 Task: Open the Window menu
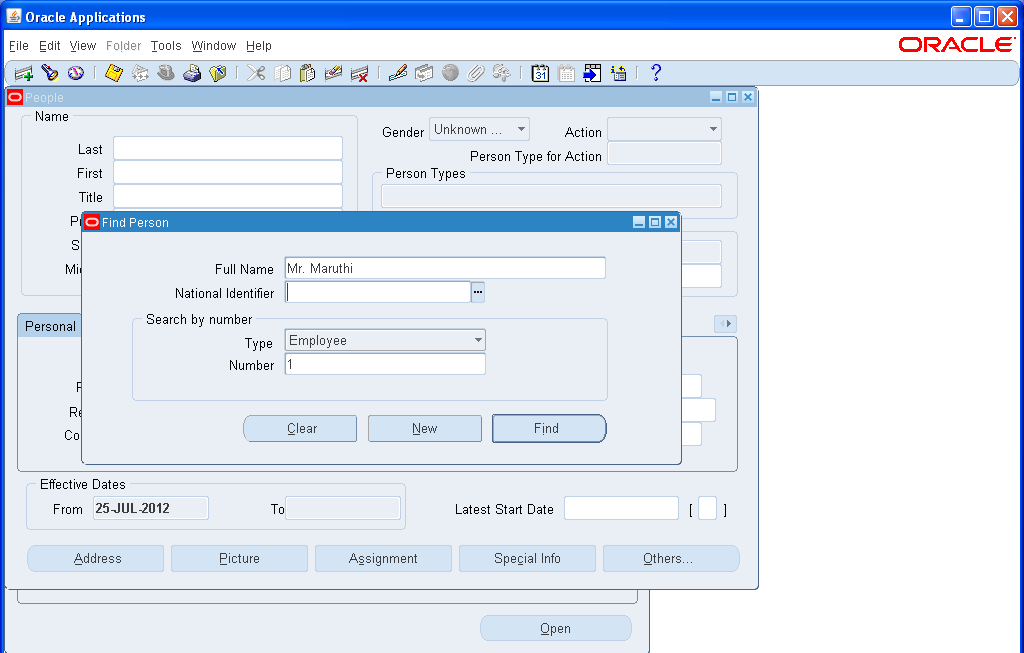click(x=213, y=46)
